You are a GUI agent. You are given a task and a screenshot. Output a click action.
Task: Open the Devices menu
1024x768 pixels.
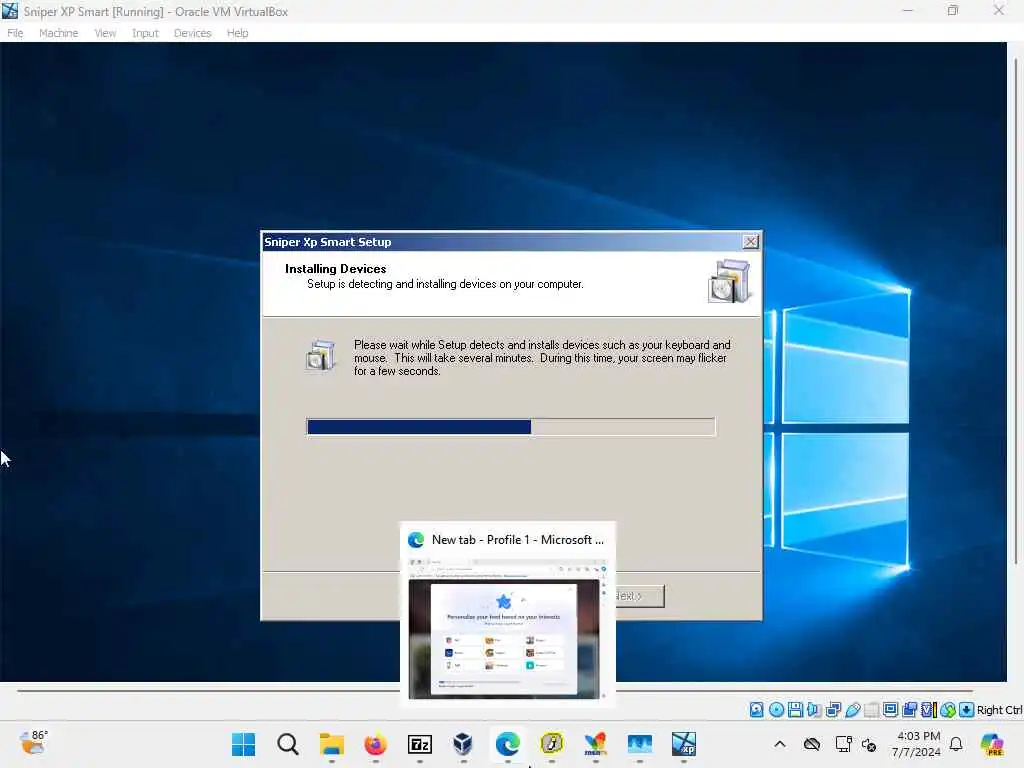192,33
